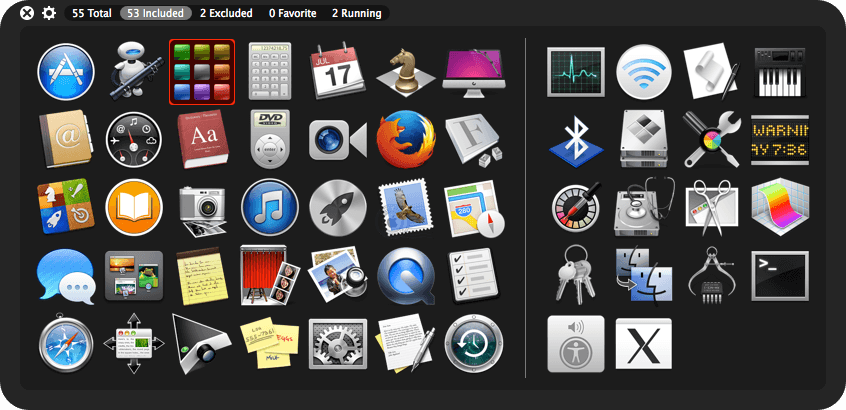This screenshot has width=846, height=410.
Task: Open Audio MIDI Setup keyboard icon
Action: [780, 72]
